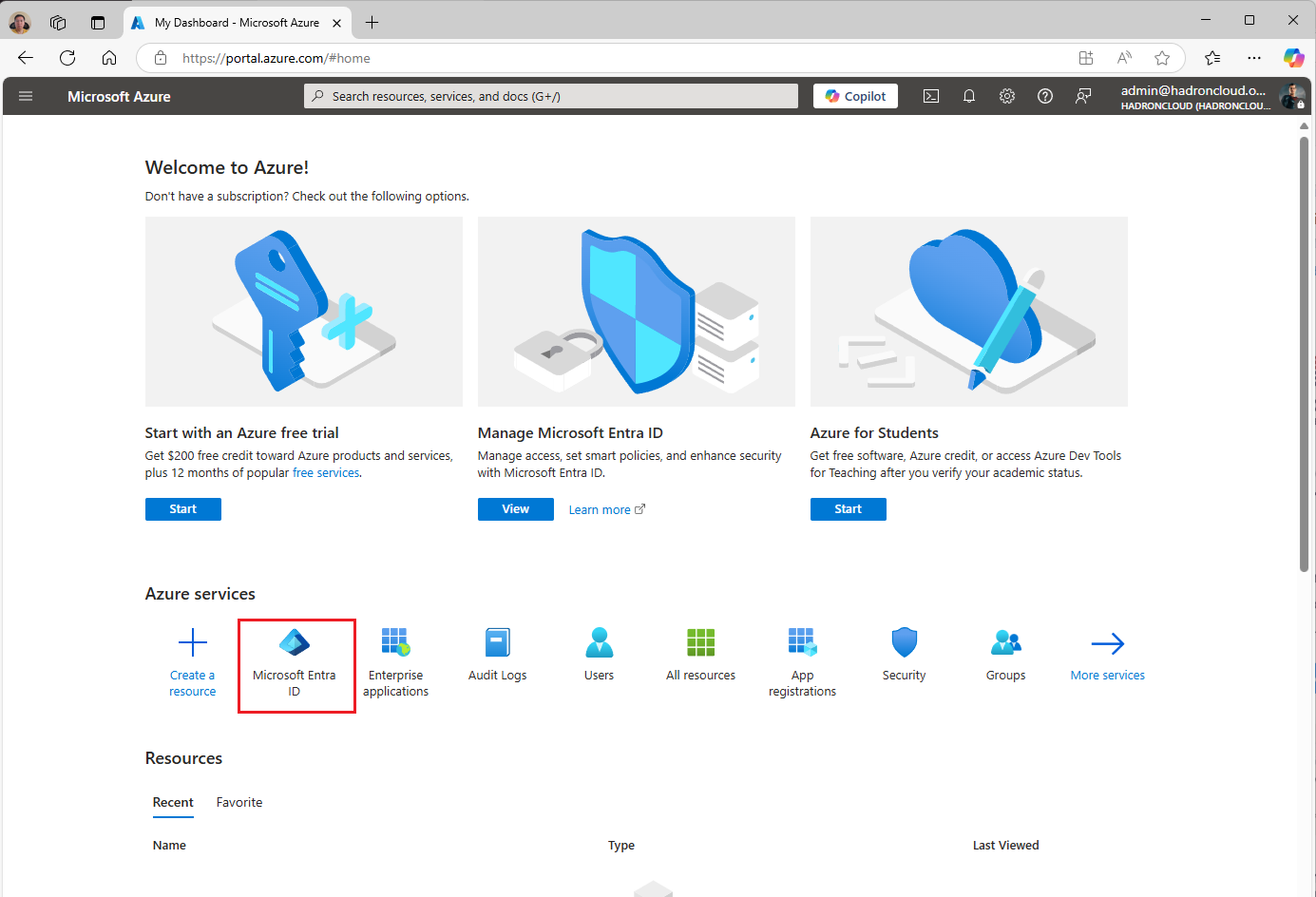Screen dimensions: 1316x897
Task: Open the free services link
Action: [x=326, y=473]
